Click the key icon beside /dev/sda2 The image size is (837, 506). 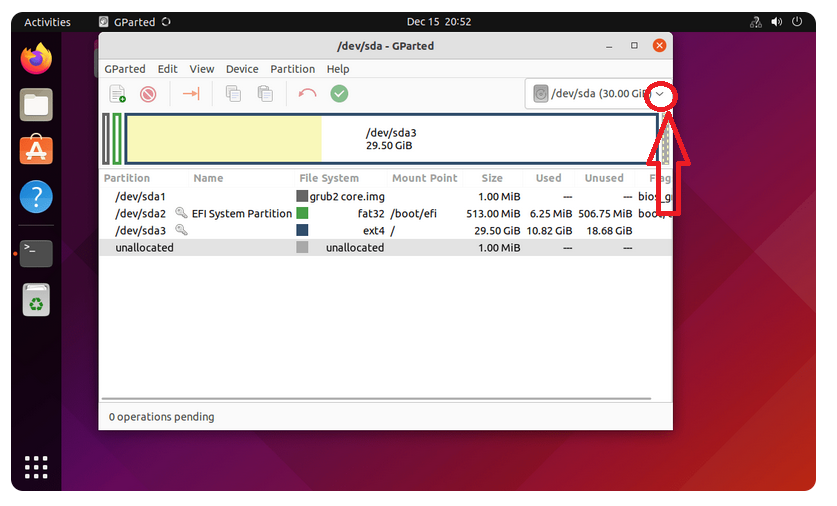tap(181, 213)
